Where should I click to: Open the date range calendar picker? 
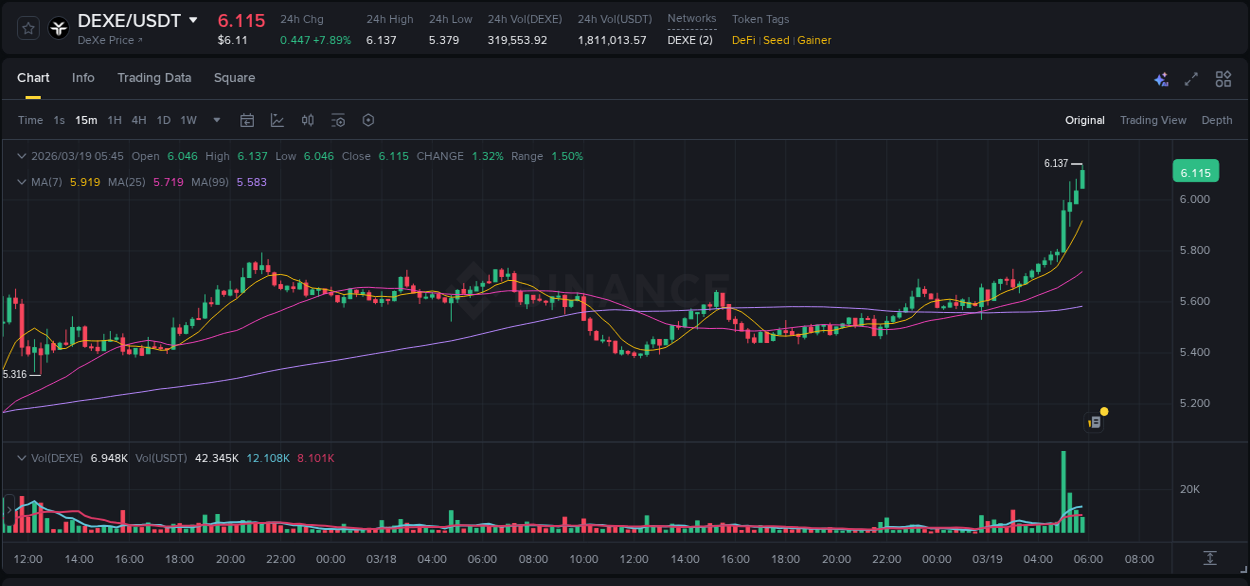click(x=247, y=120)
